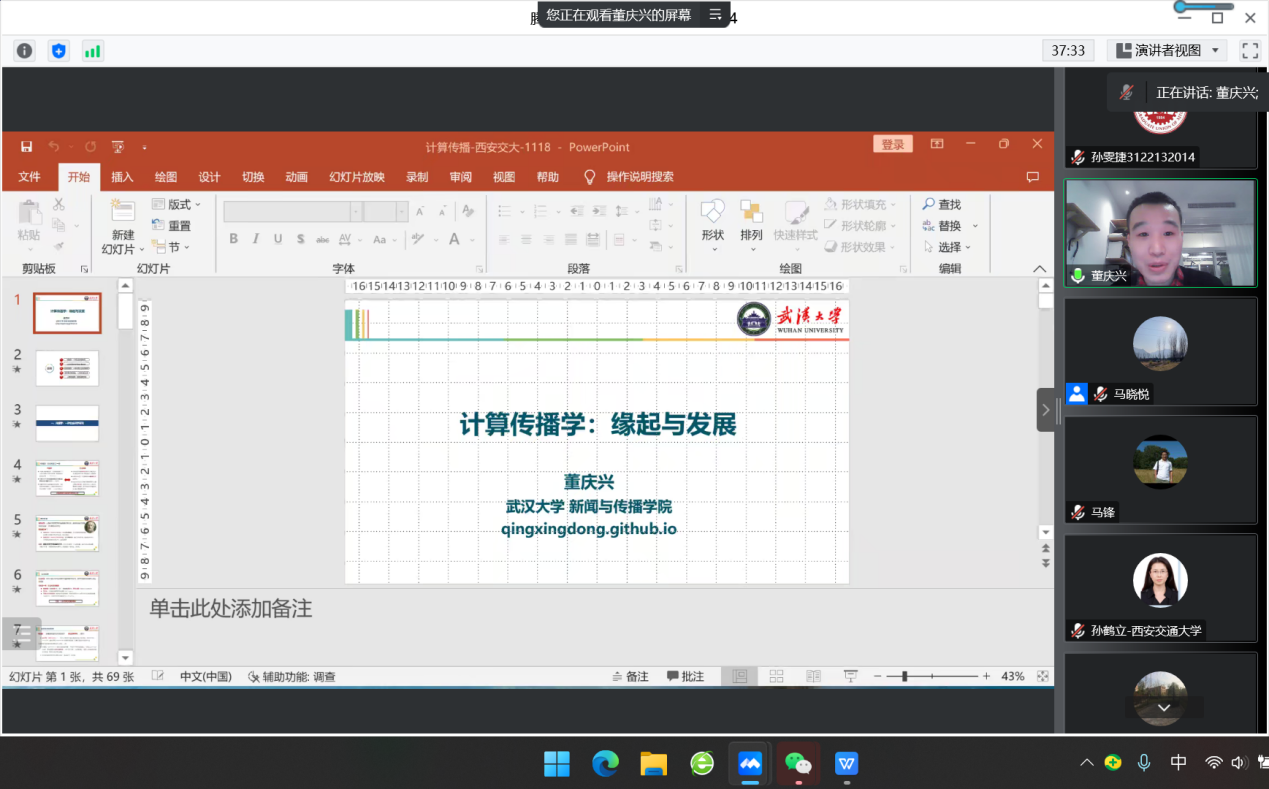
Task: Click the meeting info icon
Action: [25, 51]
